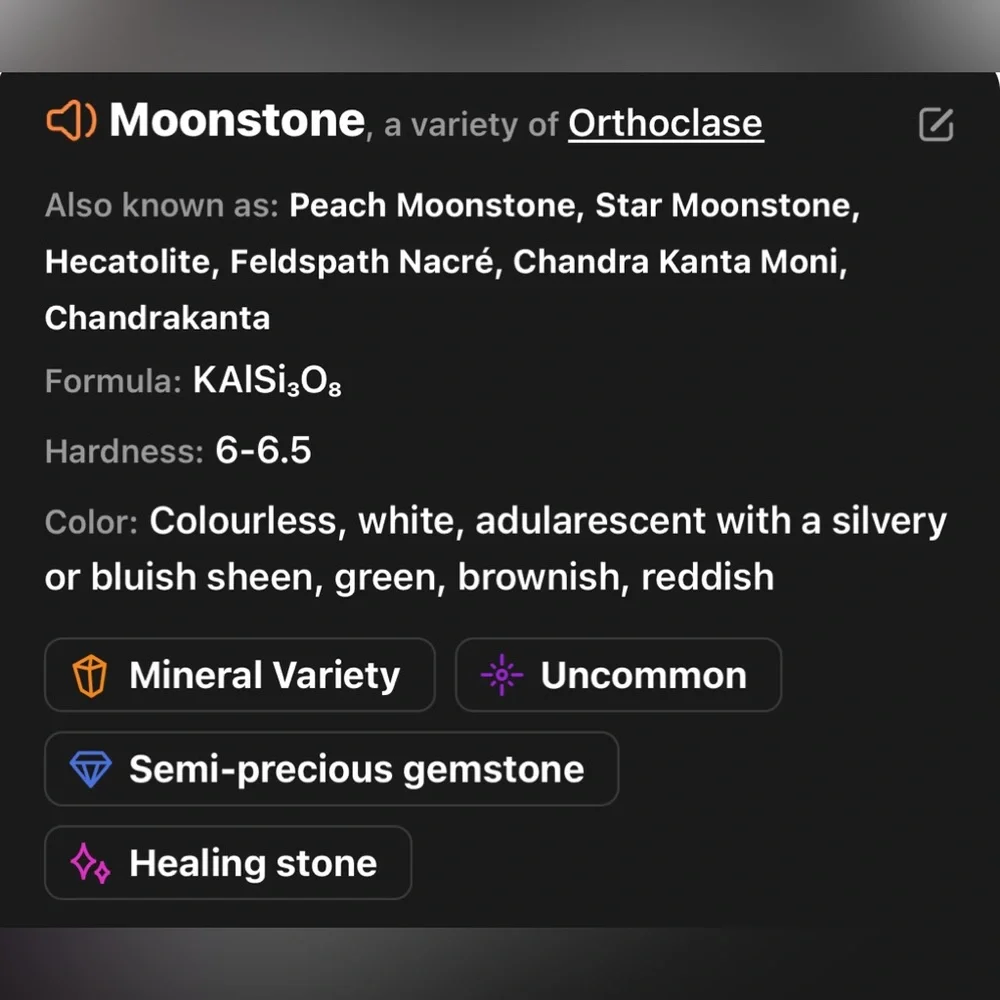Open the Semi-precious gemstone tag
Screen dimensions: 1000x1000
click(x=332, y=768)
